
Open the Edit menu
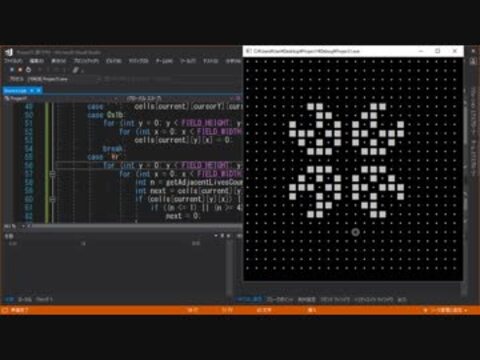point(37,61)
